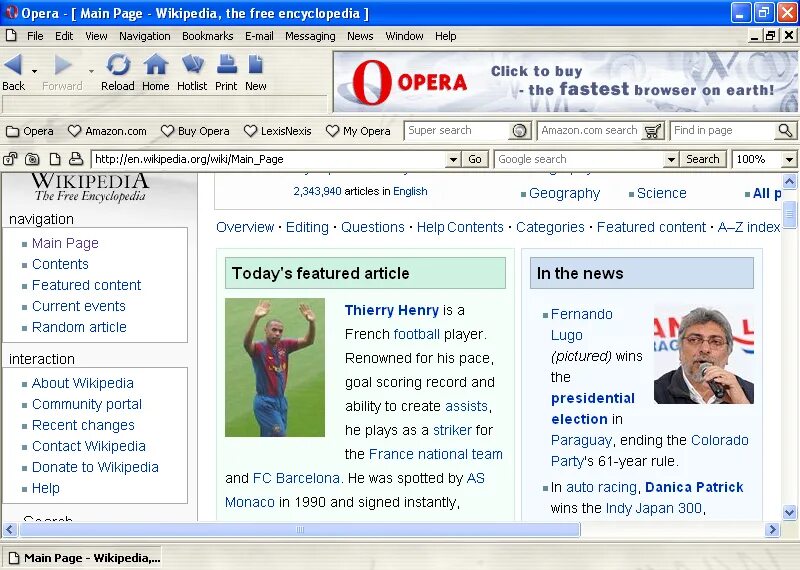Click the Reload page icon
800x570 pixels.
point(118,65)
